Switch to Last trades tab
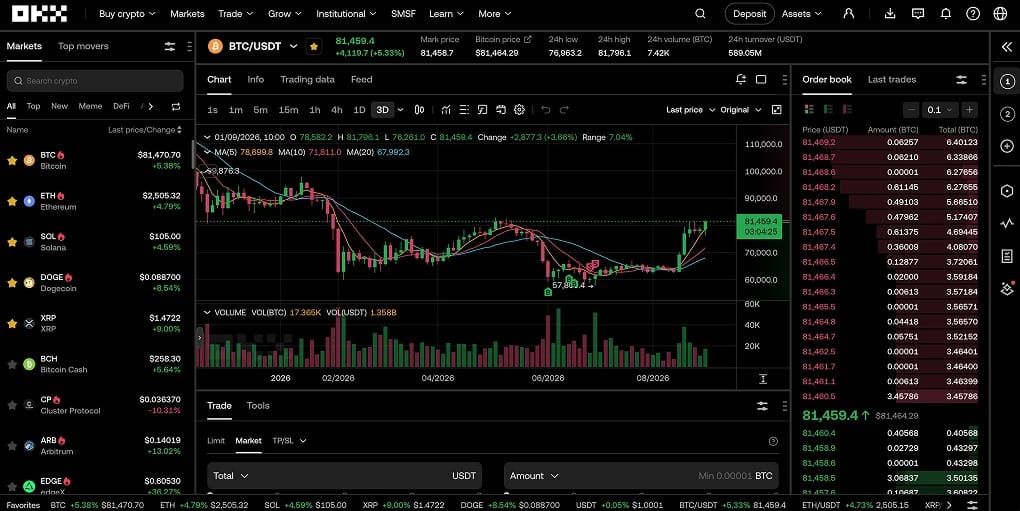The image size is (1020, 511). point(892,79)
